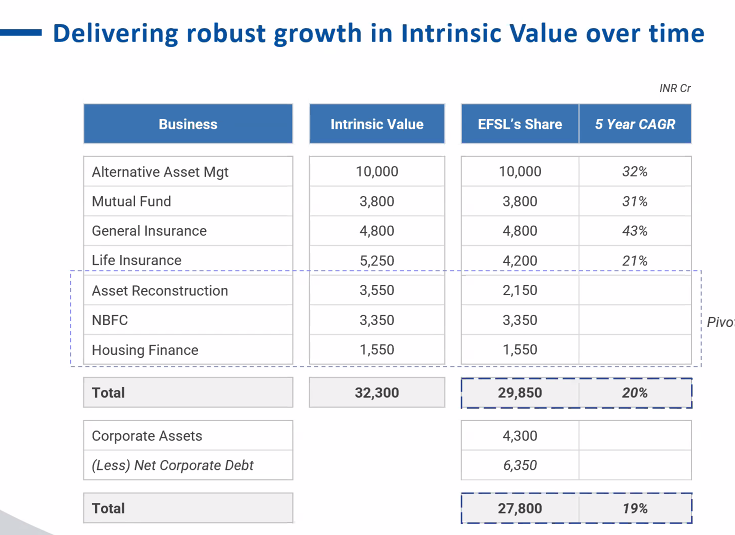Select the 27,800 final total cell
This screenshot has height=535, width=735.
point(520,508)
